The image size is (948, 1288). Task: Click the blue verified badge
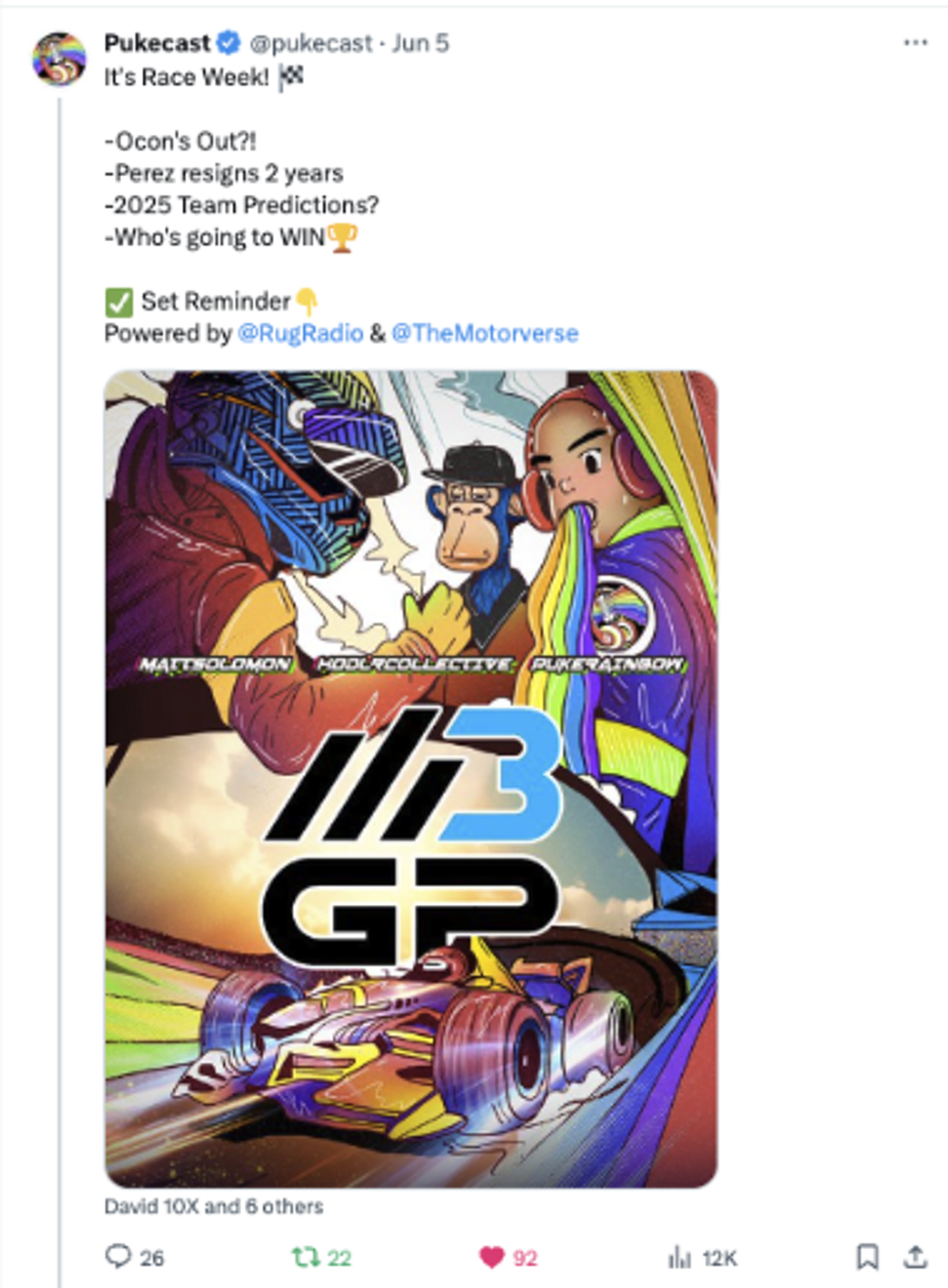click(228, 42)
